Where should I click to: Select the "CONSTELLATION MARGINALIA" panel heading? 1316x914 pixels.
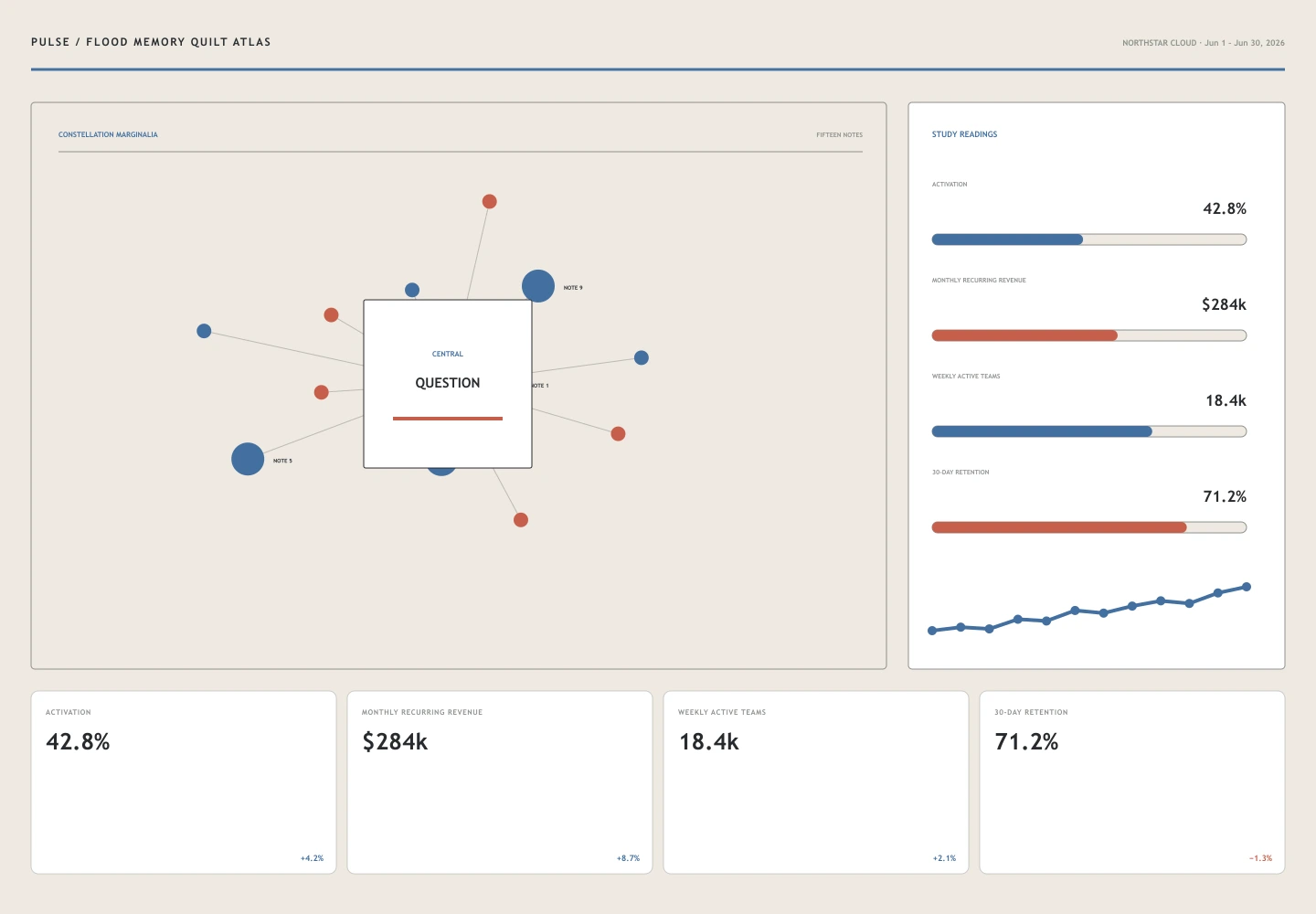108,134
